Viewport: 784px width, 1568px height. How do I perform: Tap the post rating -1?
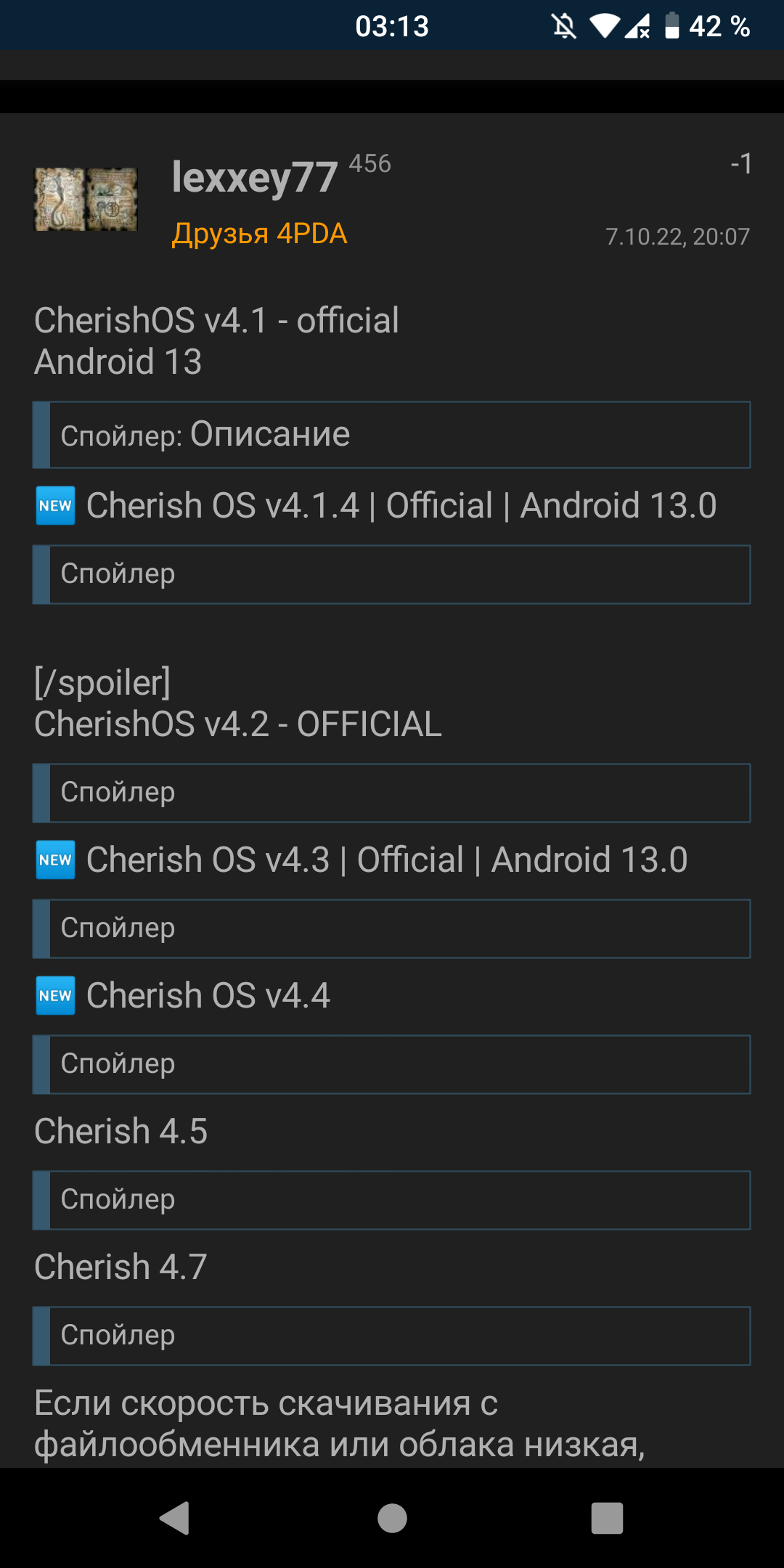coord(740,164)
